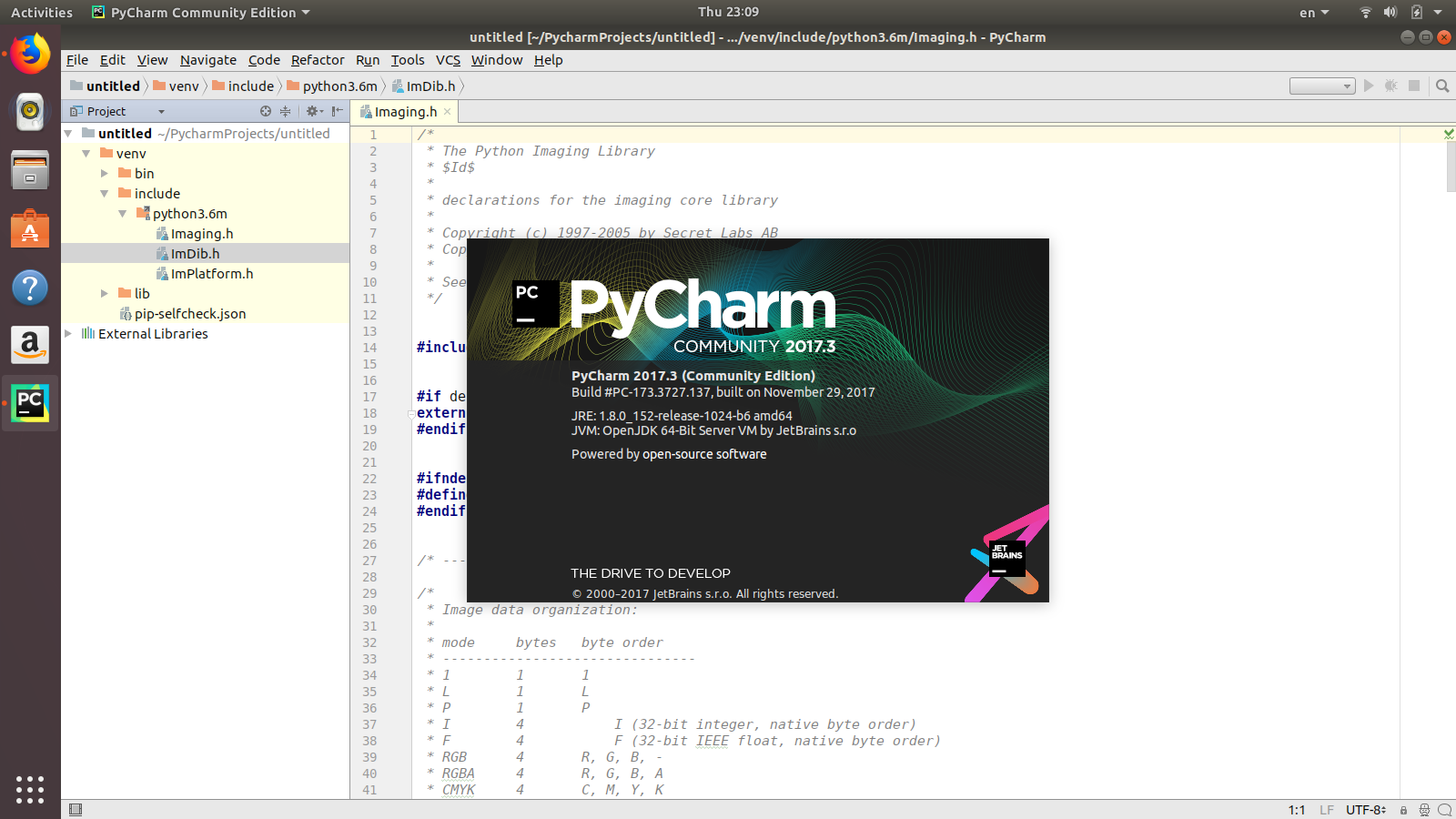Switch to the Imaging.h editor tab
Image resolution: width=1456 pixels, height=819 pixels.
pos(403,111)
